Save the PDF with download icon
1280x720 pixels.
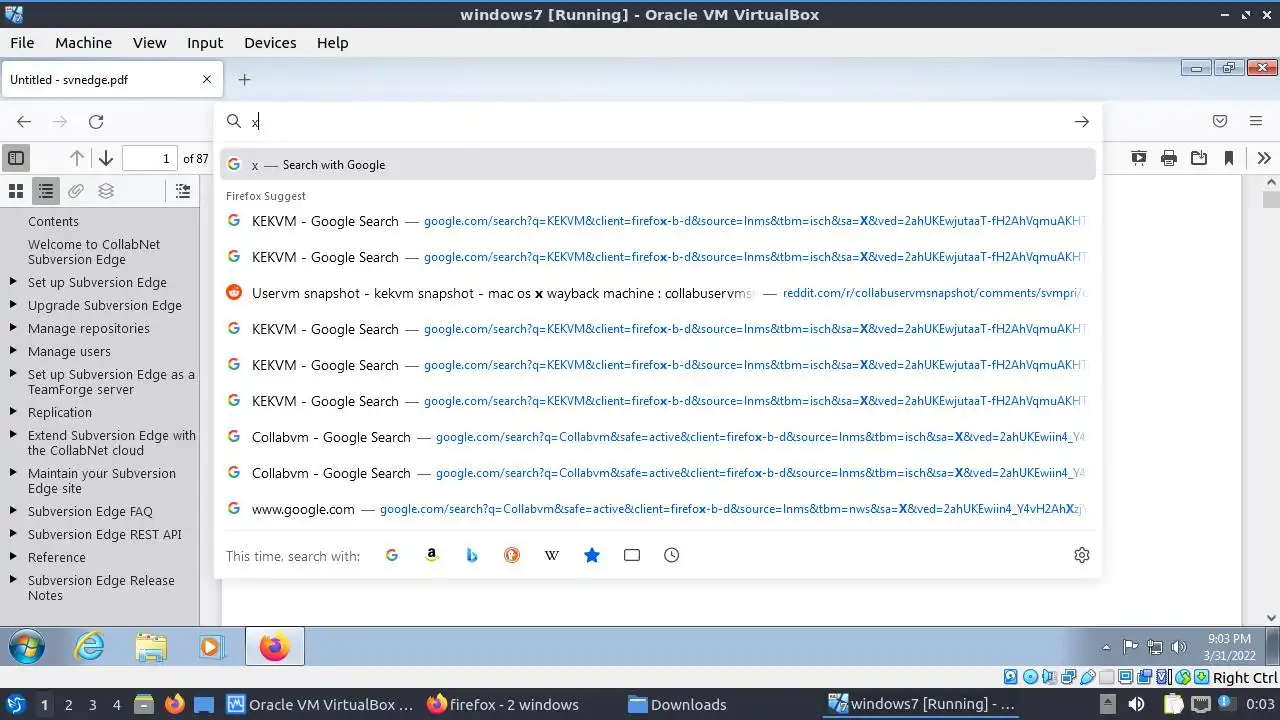1199,158
